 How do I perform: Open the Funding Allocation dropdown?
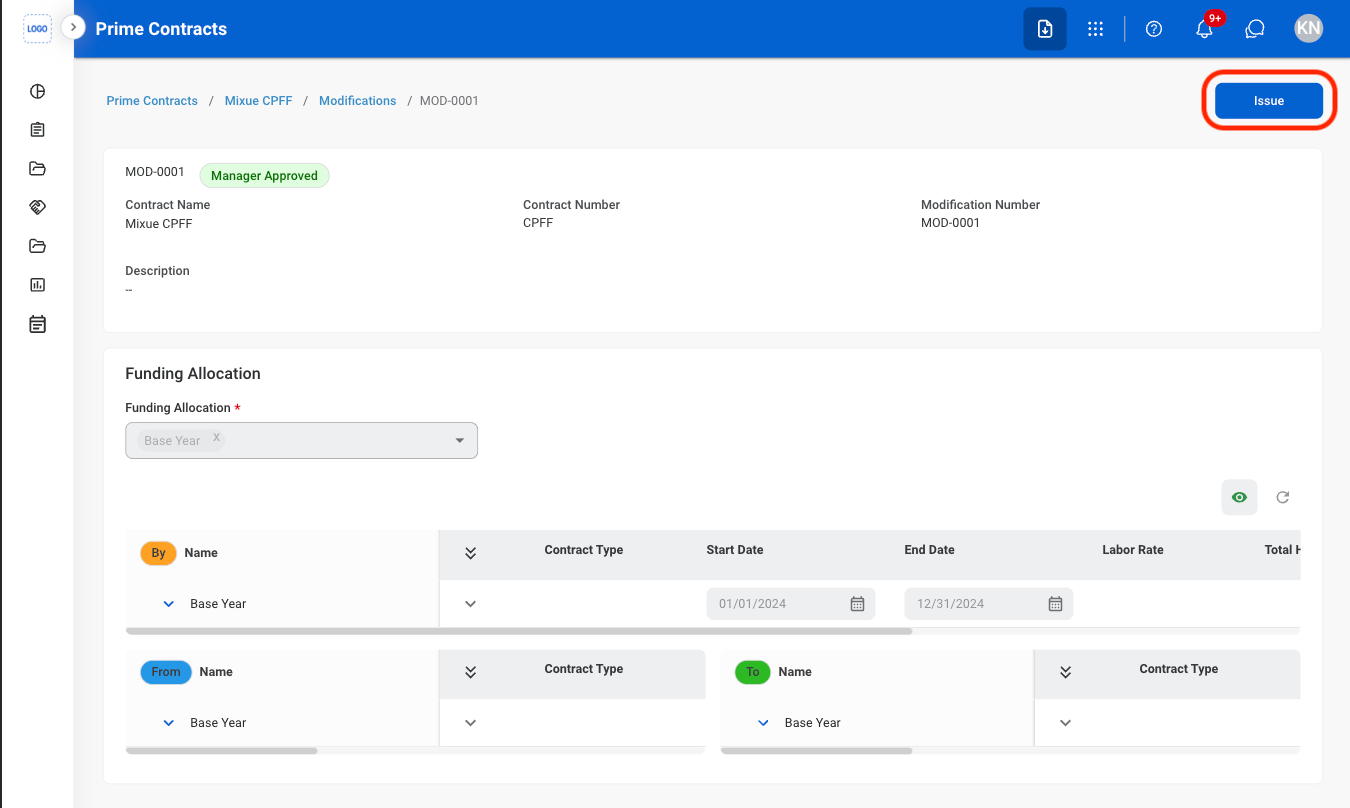(x=301, y=440)
